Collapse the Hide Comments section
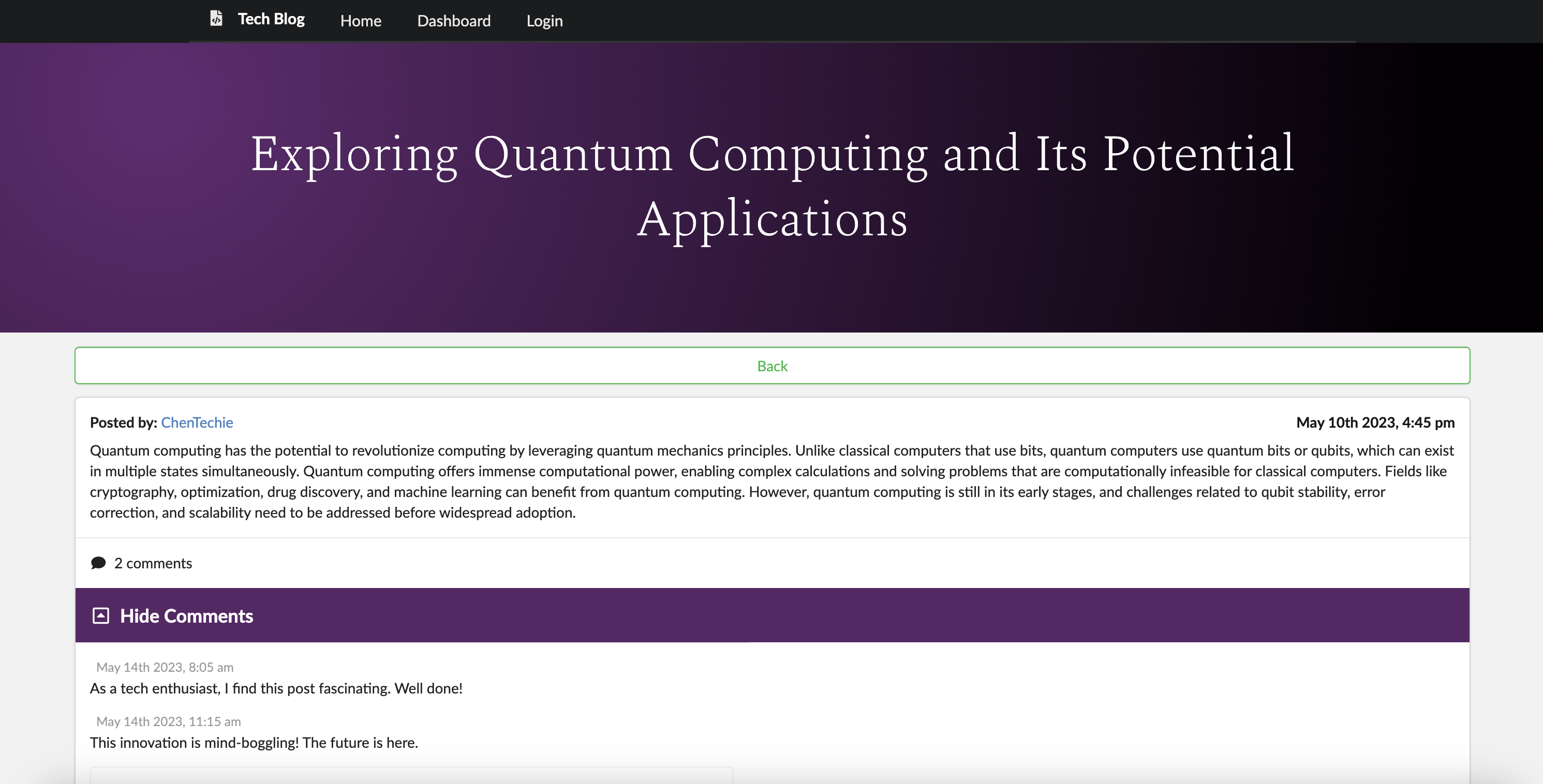This screenshot has height=784, width=1543. 186,616
